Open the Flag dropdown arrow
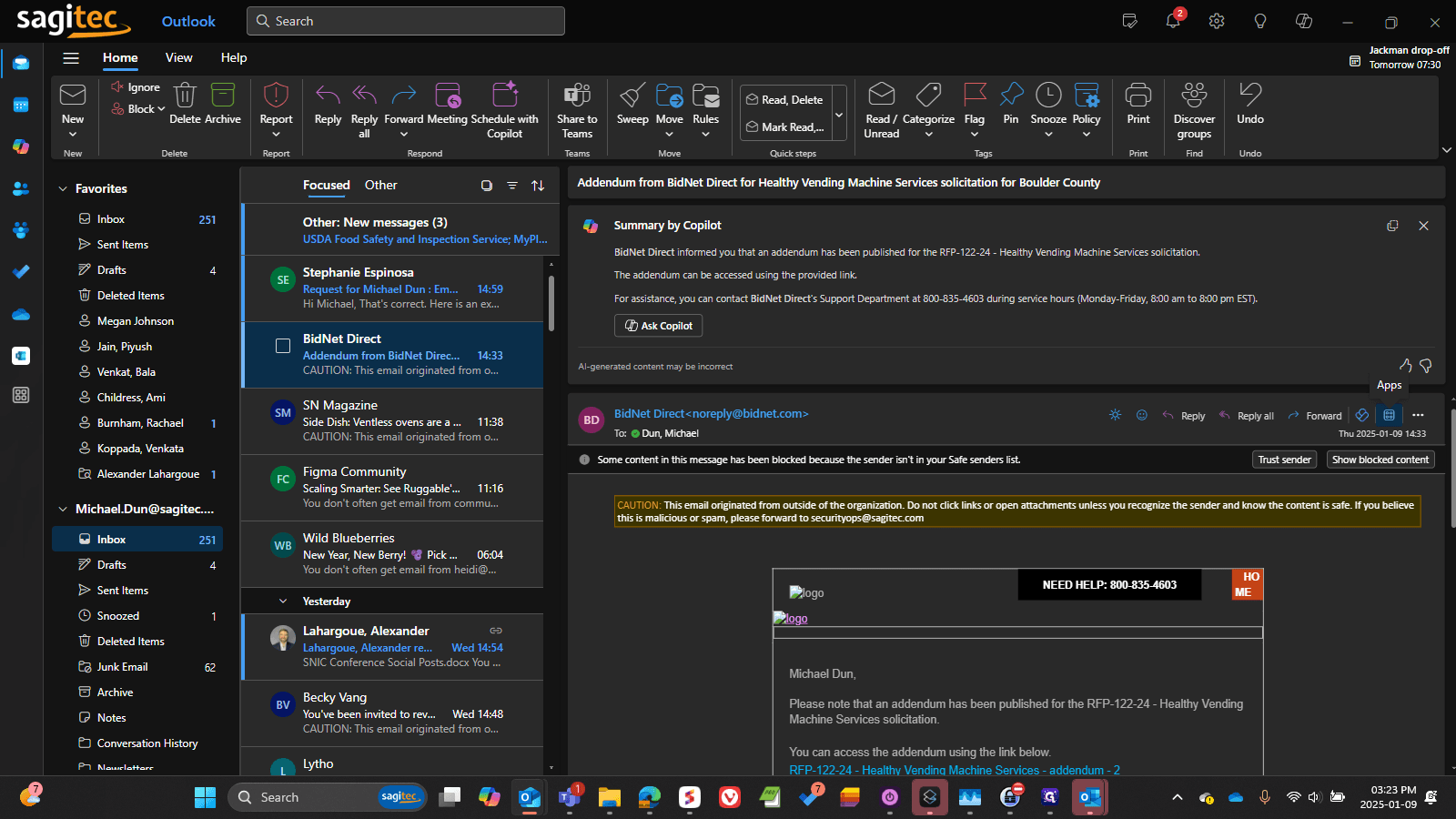This screenshot has height=819, width=1456. point(975,135)
